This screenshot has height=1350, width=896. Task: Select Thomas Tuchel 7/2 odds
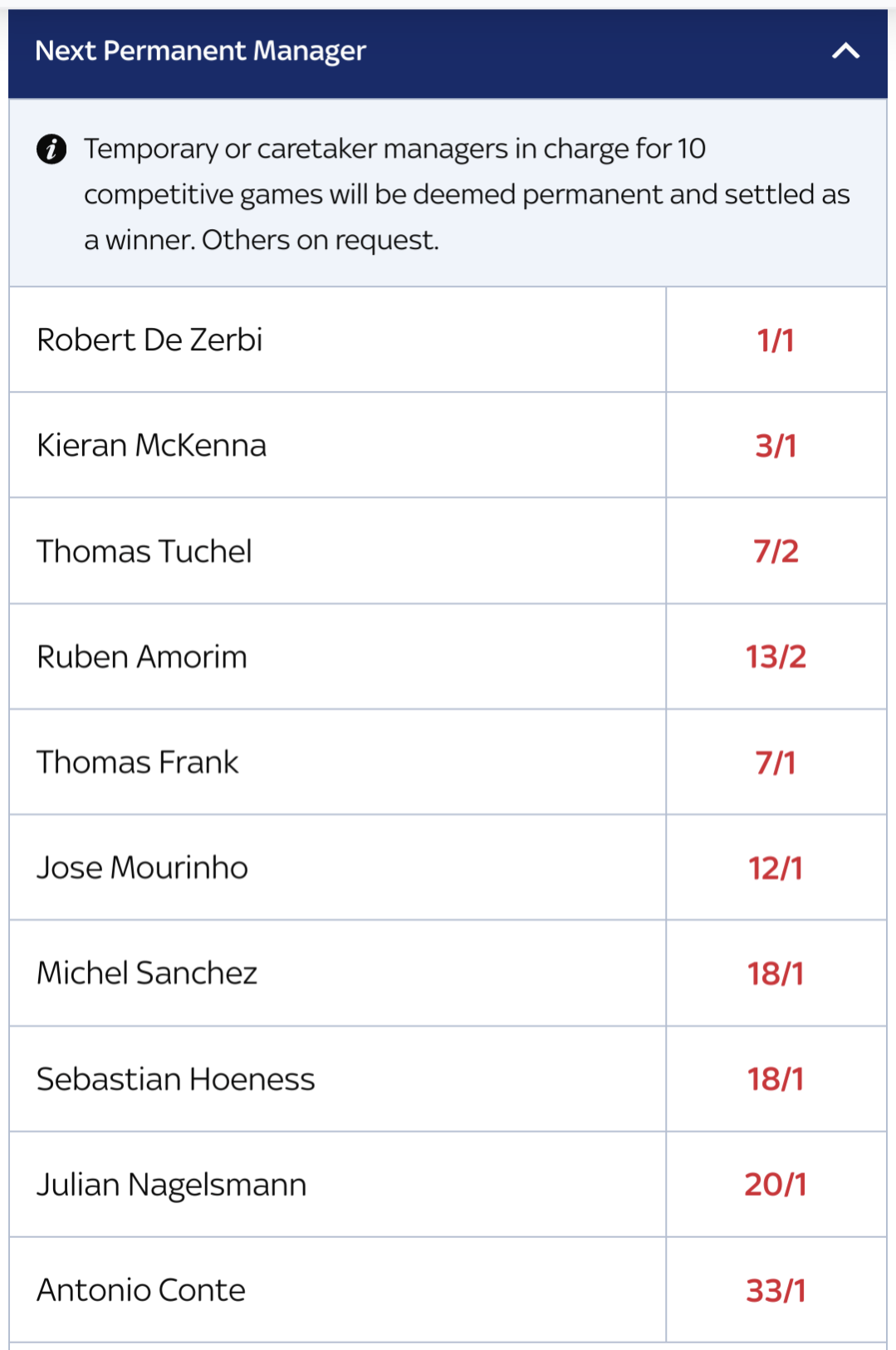coord(776,550)
